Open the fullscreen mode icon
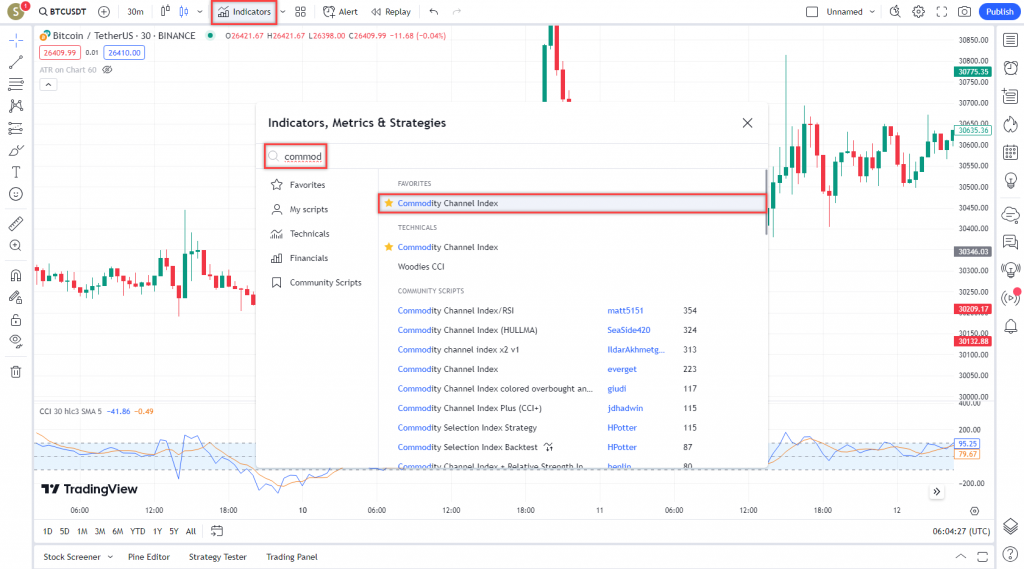Image resolution: width=1024 pixels, height=569 pixels. (x=941, y=12)
